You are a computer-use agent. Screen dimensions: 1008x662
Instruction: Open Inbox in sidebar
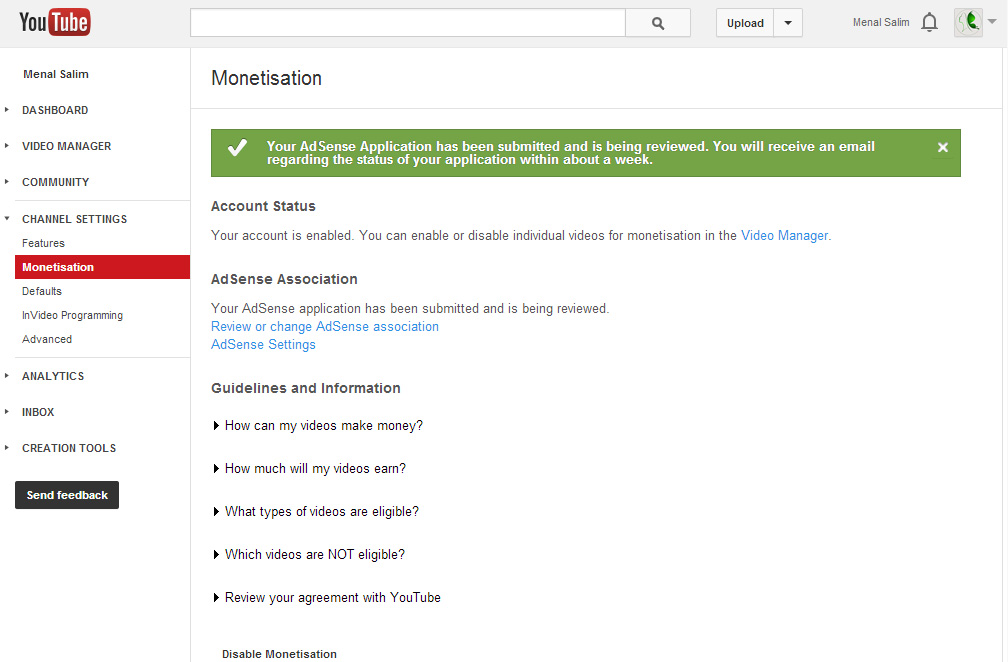point(38,412)
